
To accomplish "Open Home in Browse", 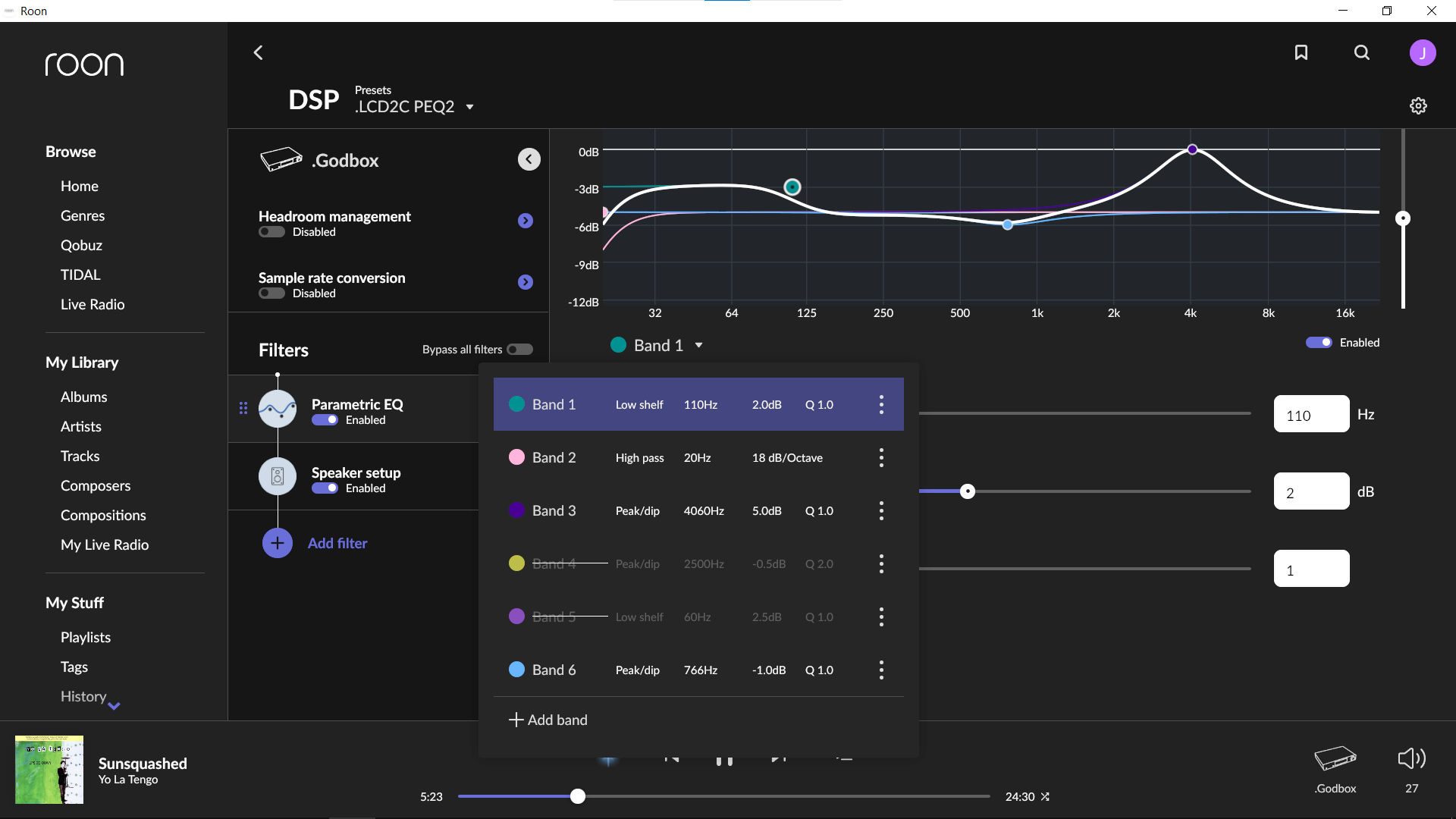I will 80,186.
